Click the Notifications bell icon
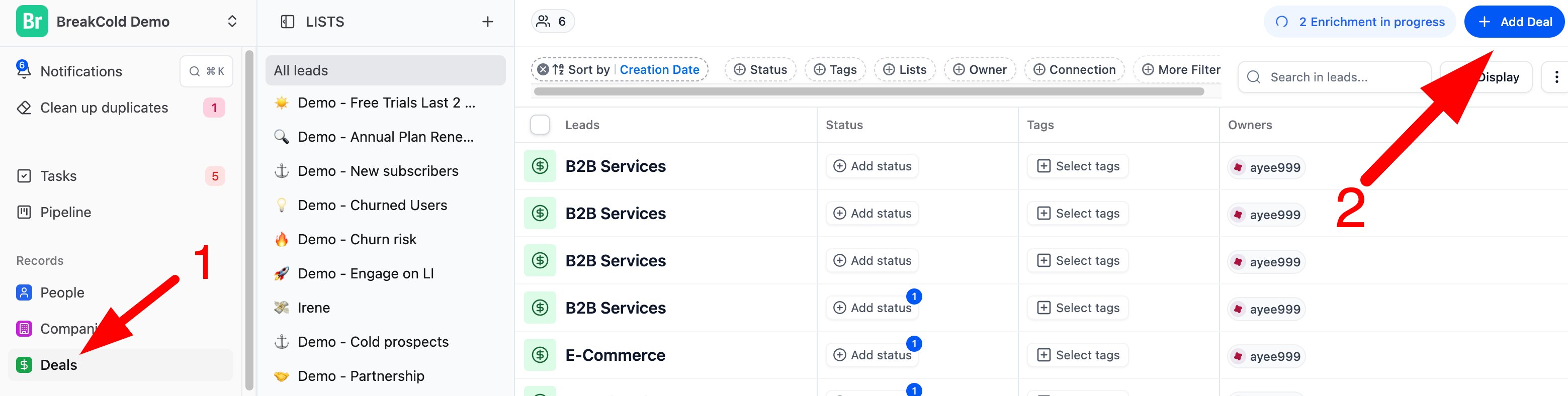The image size is (1568, 396). point(23,70)
